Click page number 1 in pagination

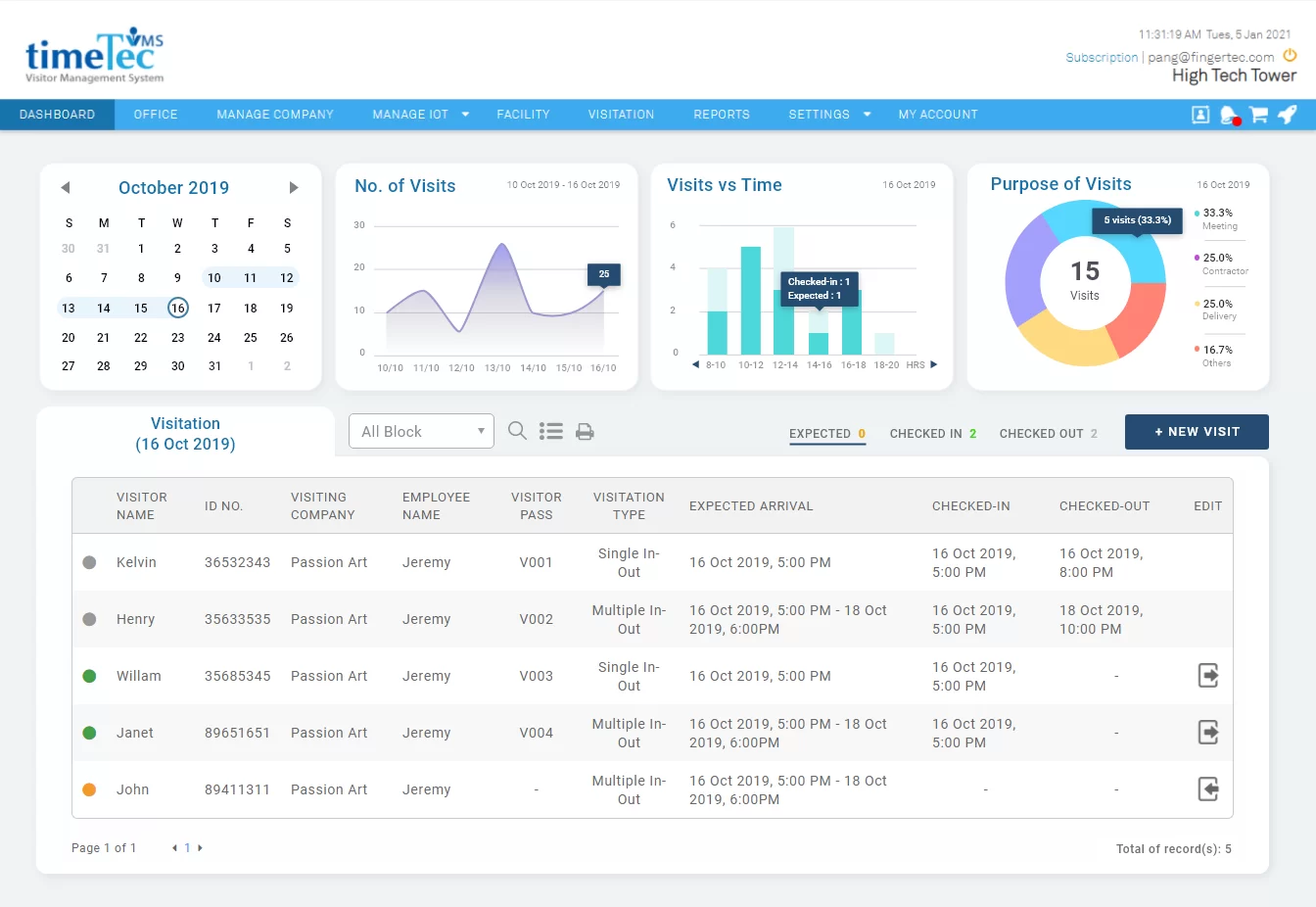point(187,848)
